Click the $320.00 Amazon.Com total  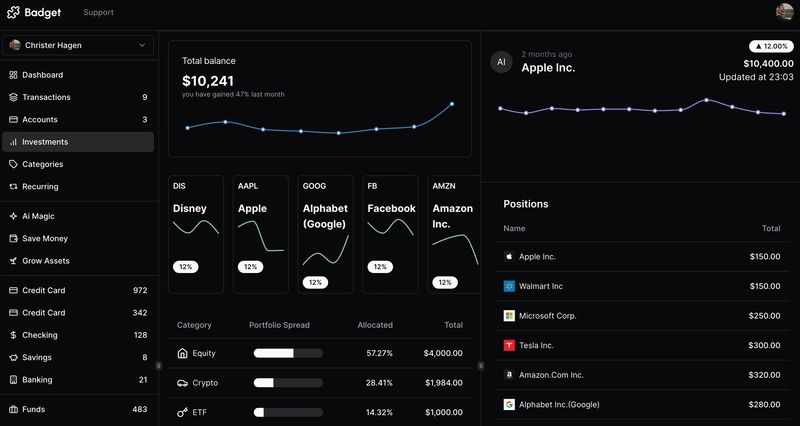tap(764, 375)
